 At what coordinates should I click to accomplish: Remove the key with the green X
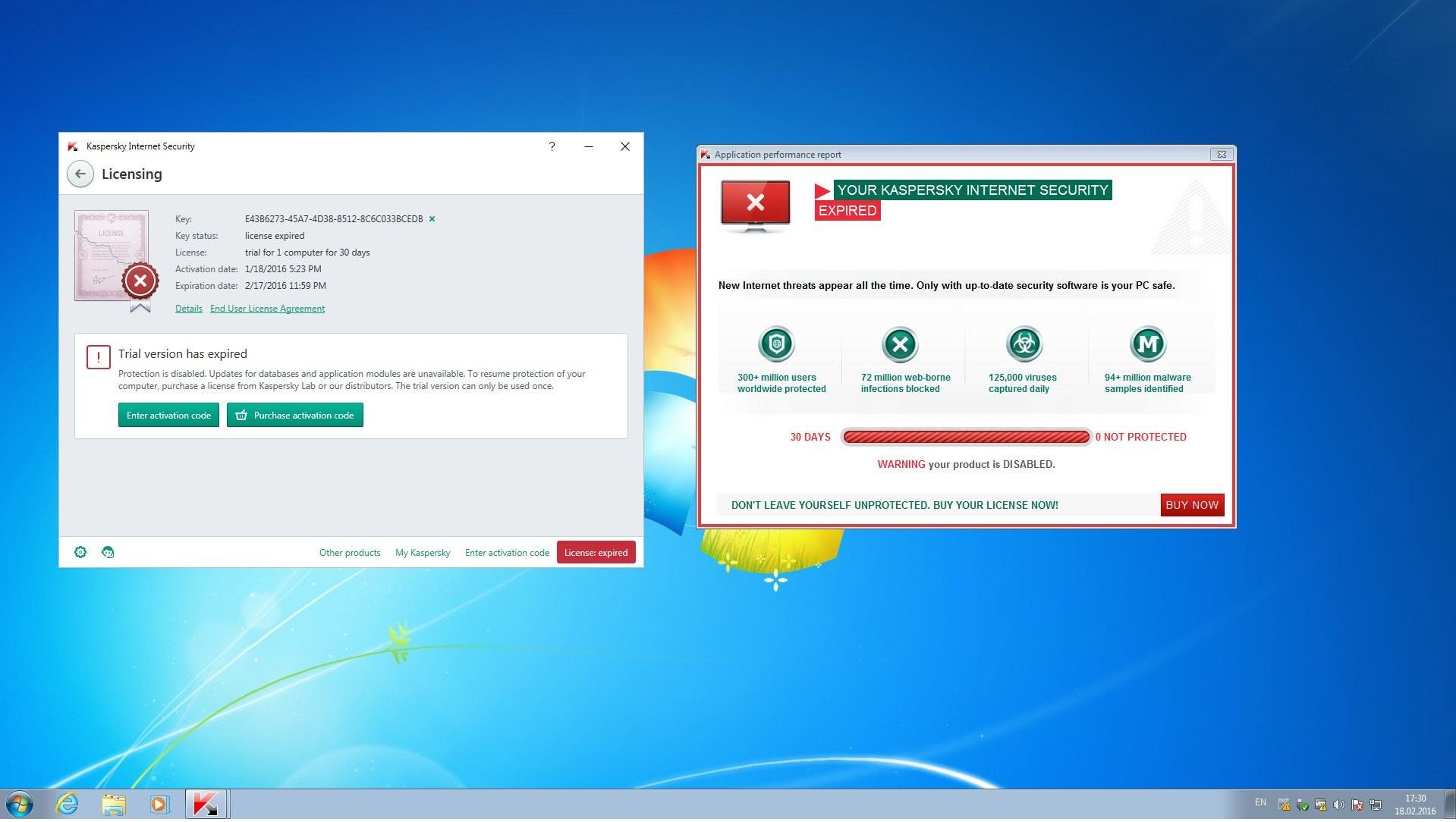tap(432, 219)
